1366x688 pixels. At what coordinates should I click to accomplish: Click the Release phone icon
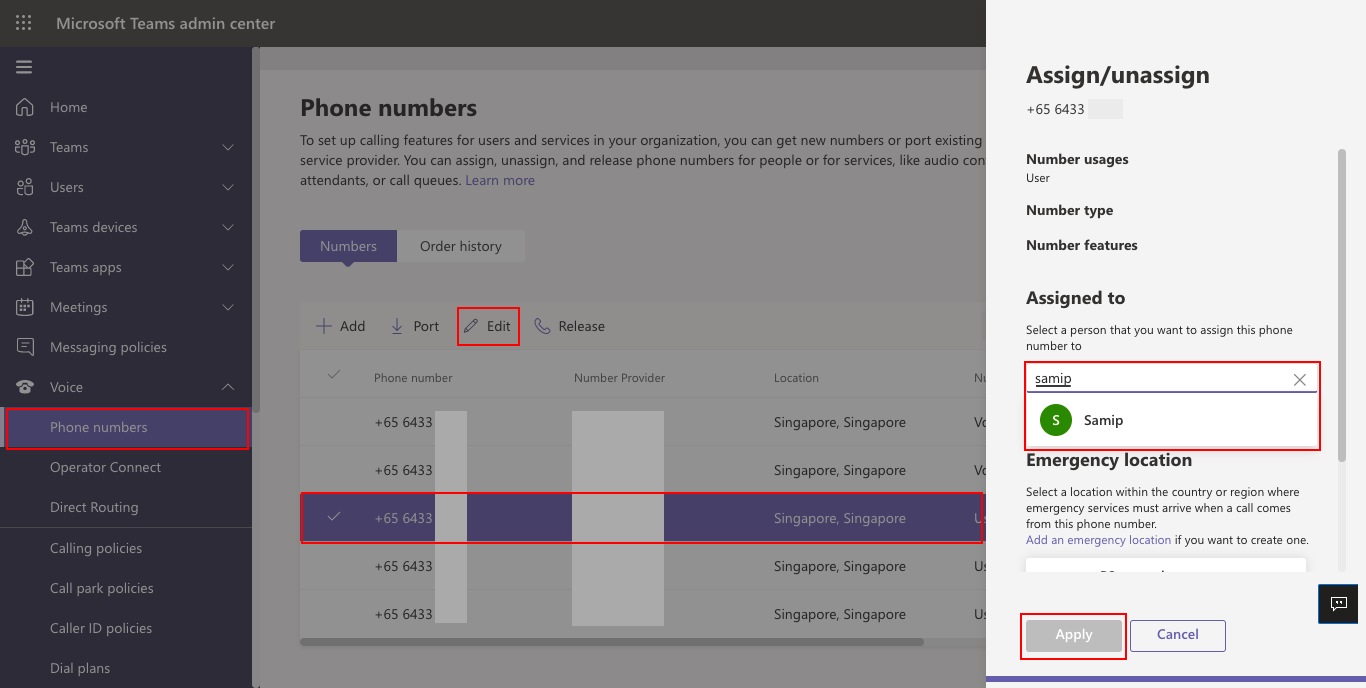tap(542, 326)
